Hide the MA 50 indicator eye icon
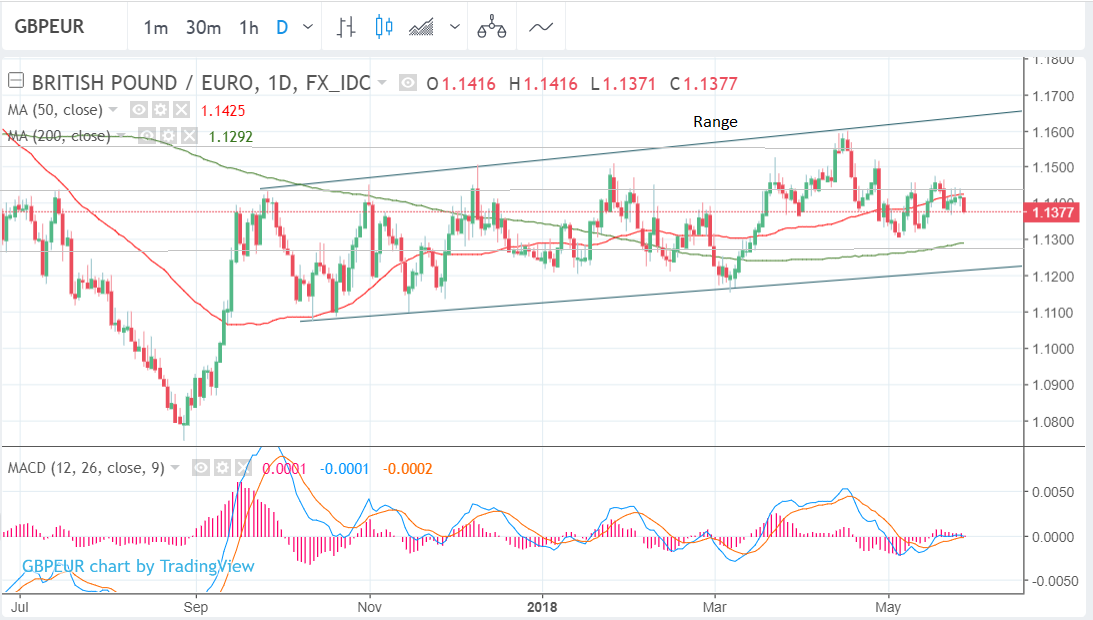The width and height of the screenshot is (1093, 620). pos(139,109)
